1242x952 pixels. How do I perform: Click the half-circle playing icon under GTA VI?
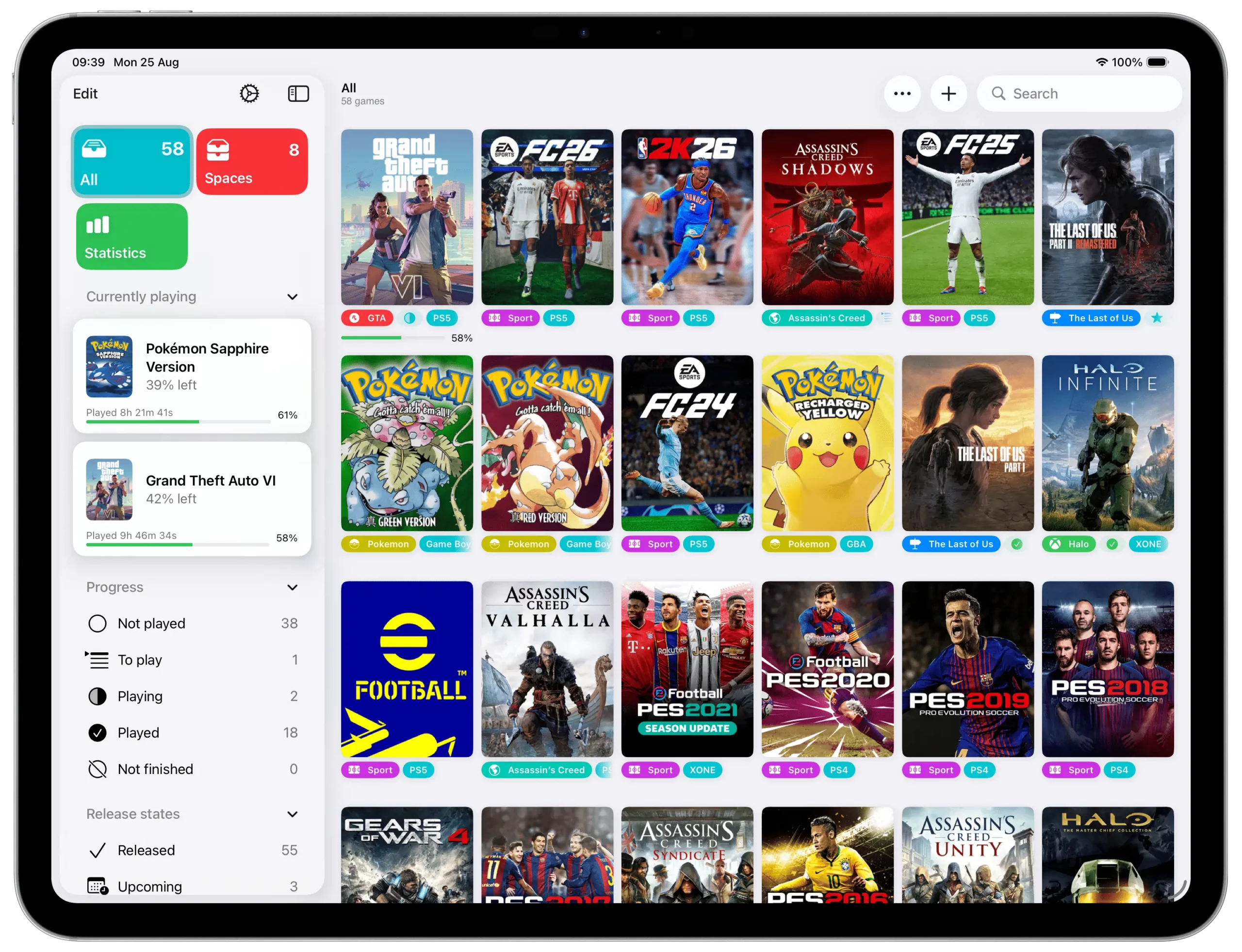tap(409, 318)
